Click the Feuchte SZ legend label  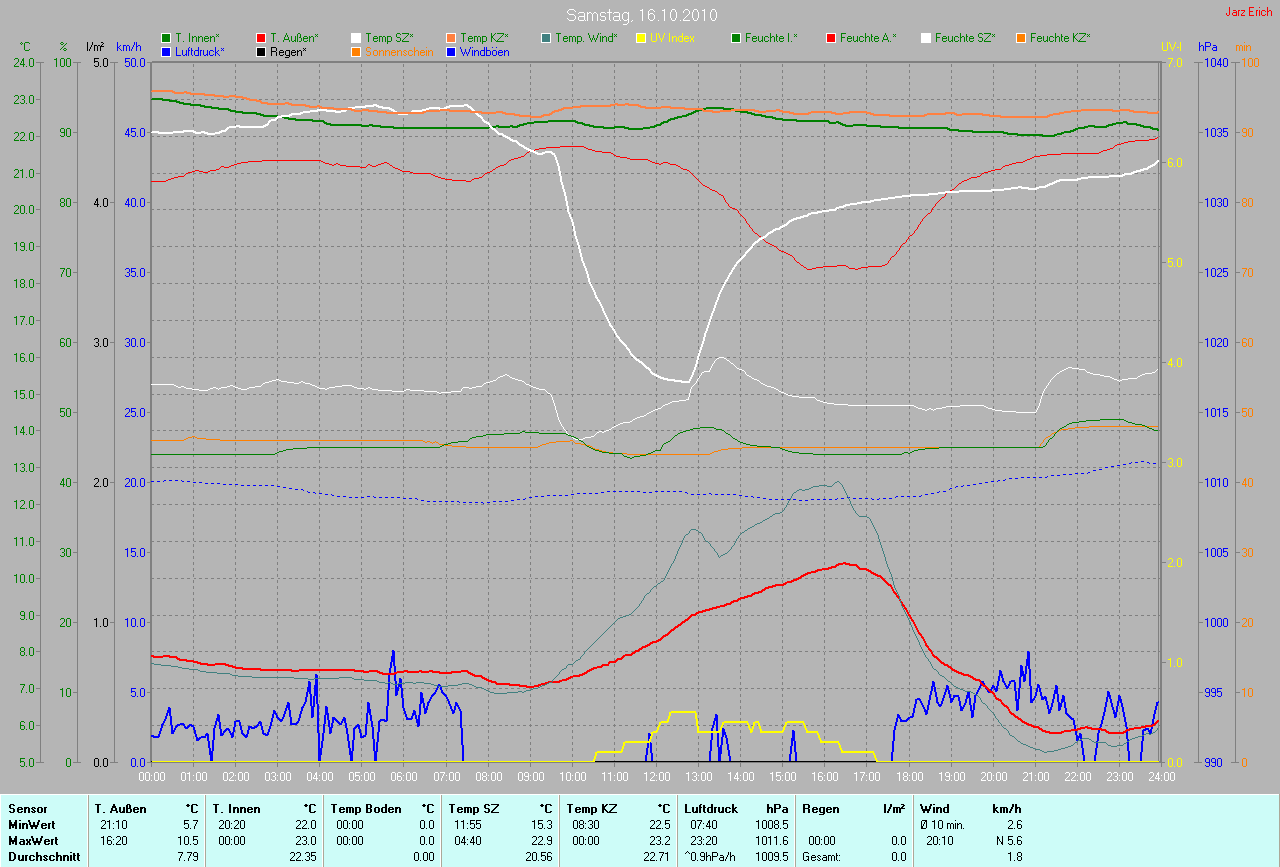[966, 38]
